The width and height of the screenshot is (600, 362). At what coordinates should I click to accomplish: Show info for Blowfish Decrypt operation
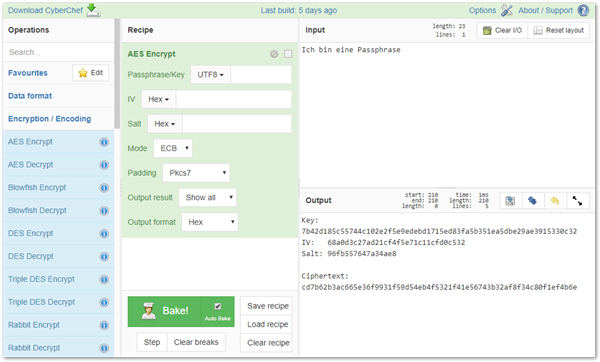coord(104,211)
